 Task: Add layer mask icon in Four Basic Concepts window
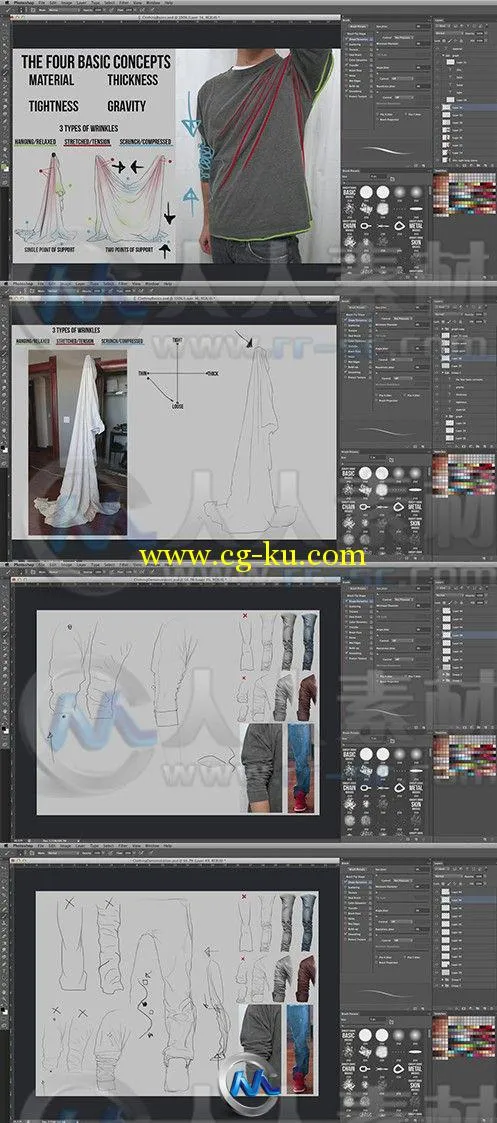tap(464, 165)
